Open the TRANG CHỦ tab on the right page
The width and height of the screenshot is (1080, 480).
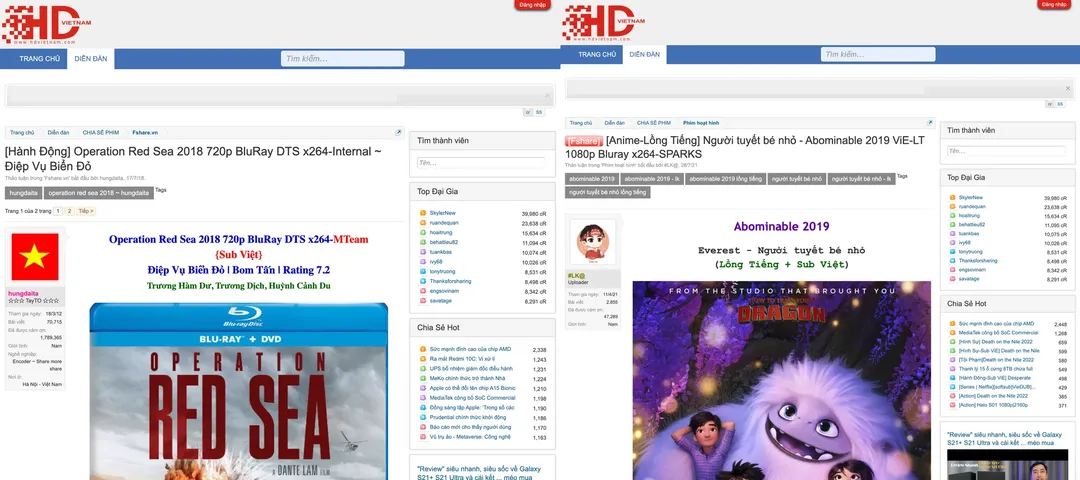tap(596, 54)
